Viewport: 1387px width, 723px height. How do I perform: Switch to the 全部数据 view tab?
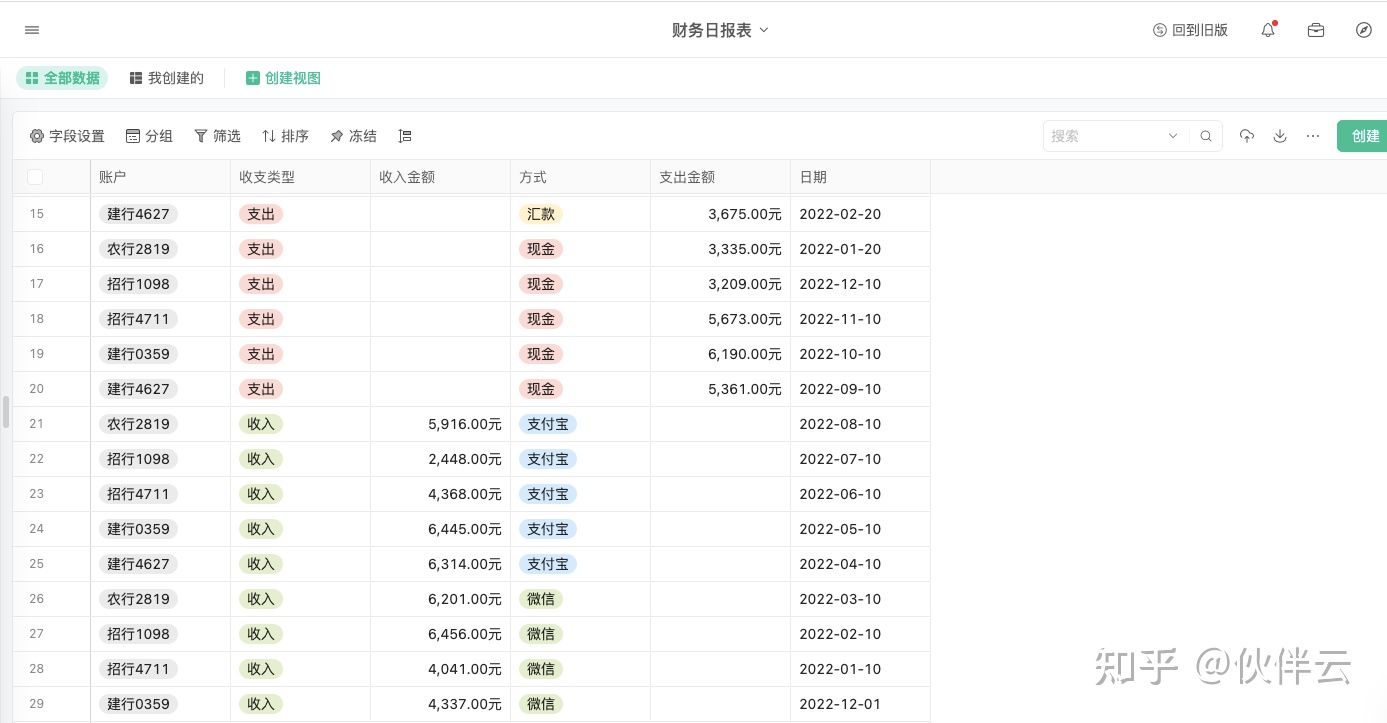pyautogui.click(x=62, y=78)
